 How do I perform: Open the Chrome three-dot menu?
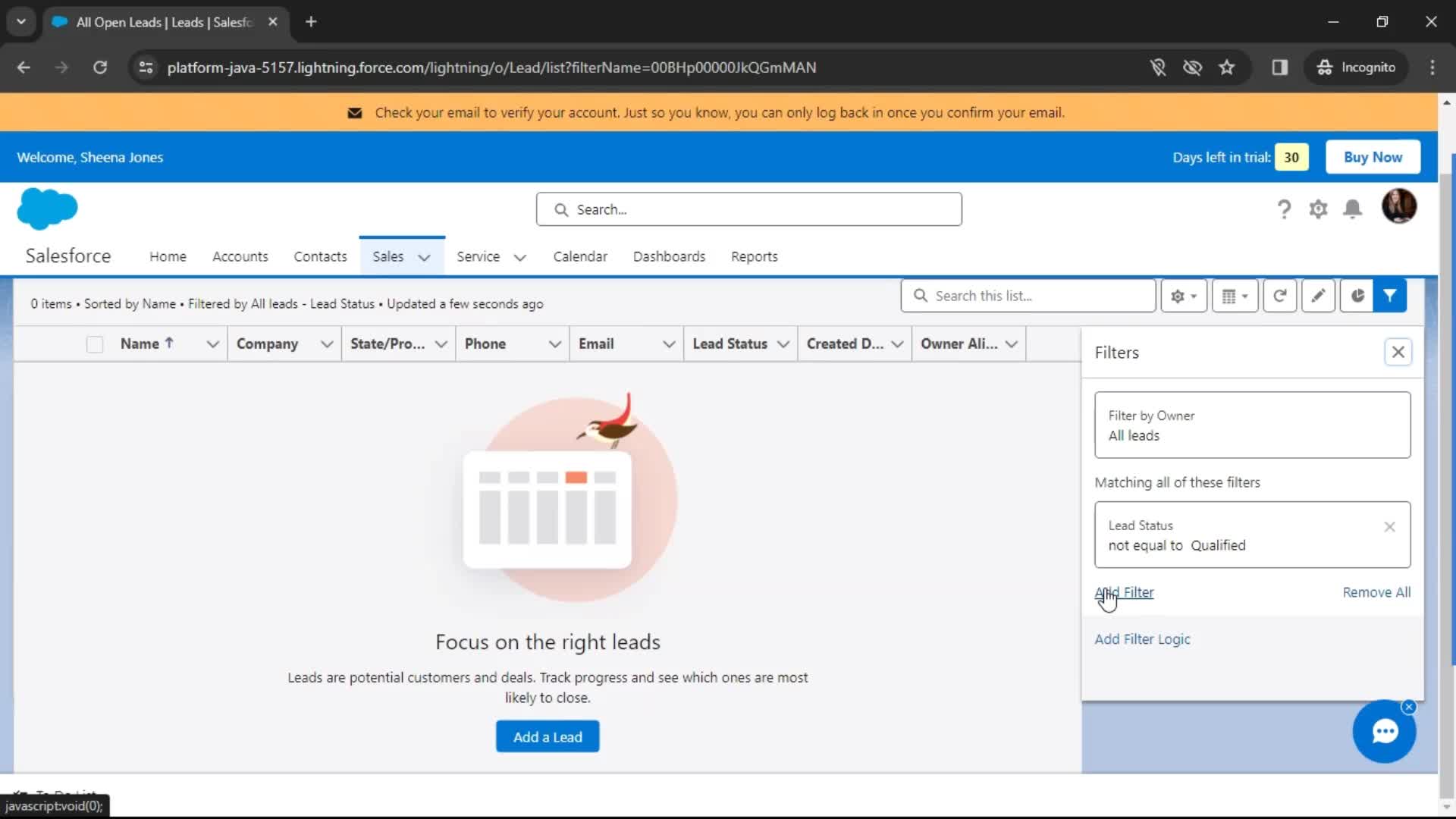point(1432,67)
